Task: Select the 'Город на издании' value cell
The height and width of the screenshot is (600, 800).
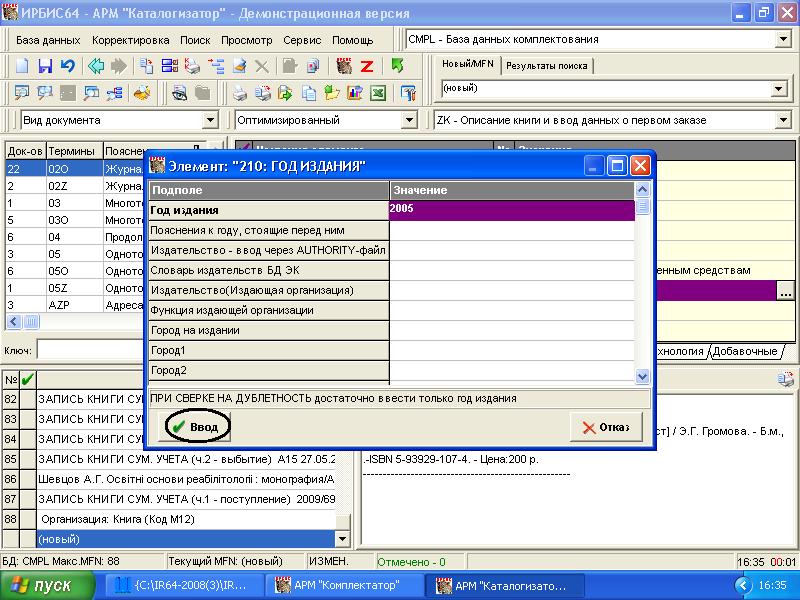Action: pos(512,330)
